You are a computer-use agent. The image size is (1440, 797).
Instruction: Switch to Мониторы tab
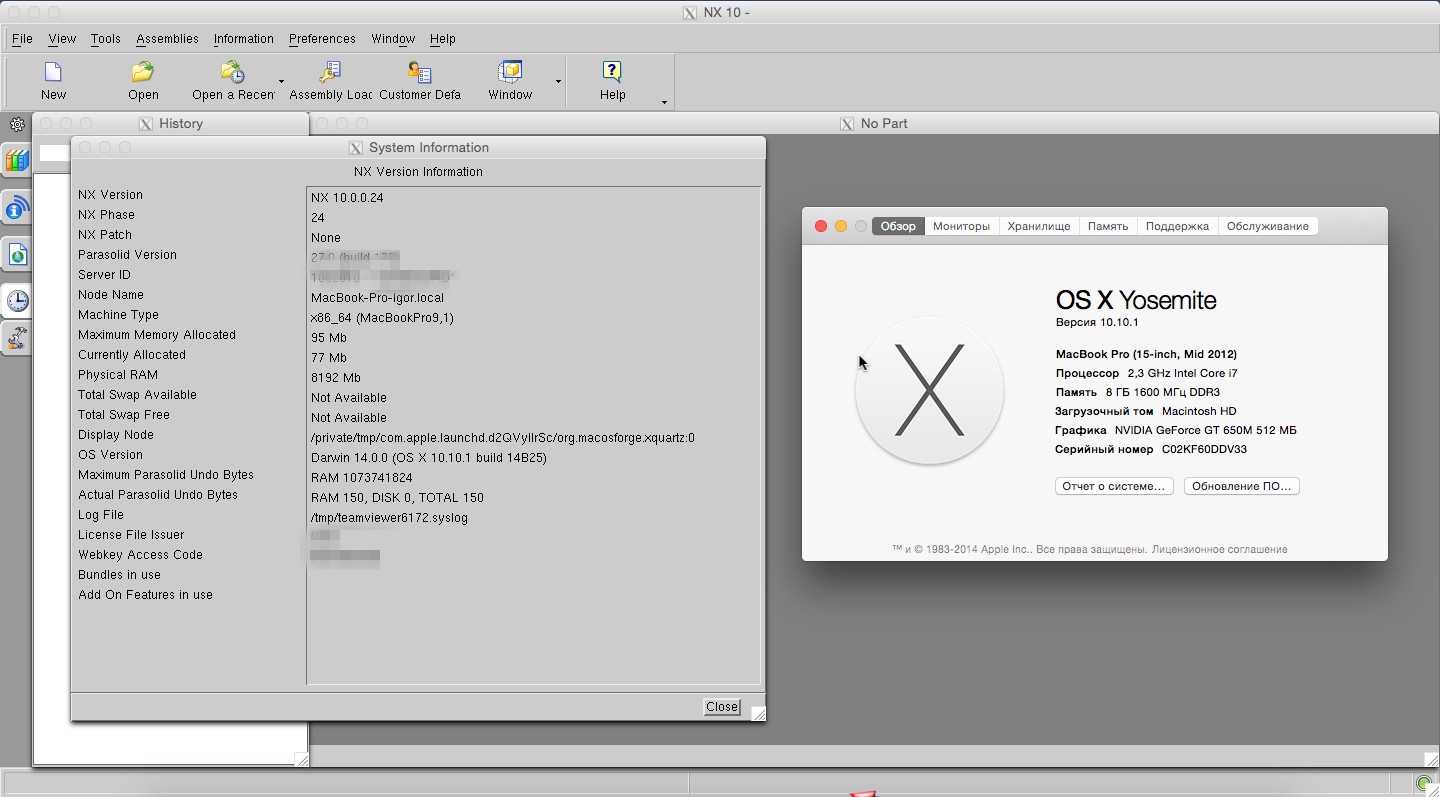click(x=961, y=226)
